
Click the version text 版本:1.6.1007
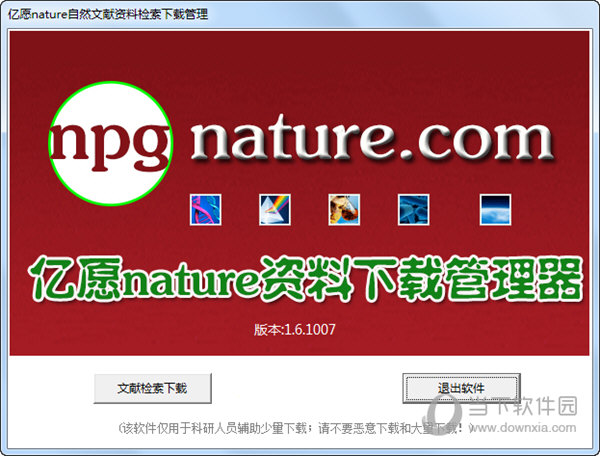(x=294, y=329)
